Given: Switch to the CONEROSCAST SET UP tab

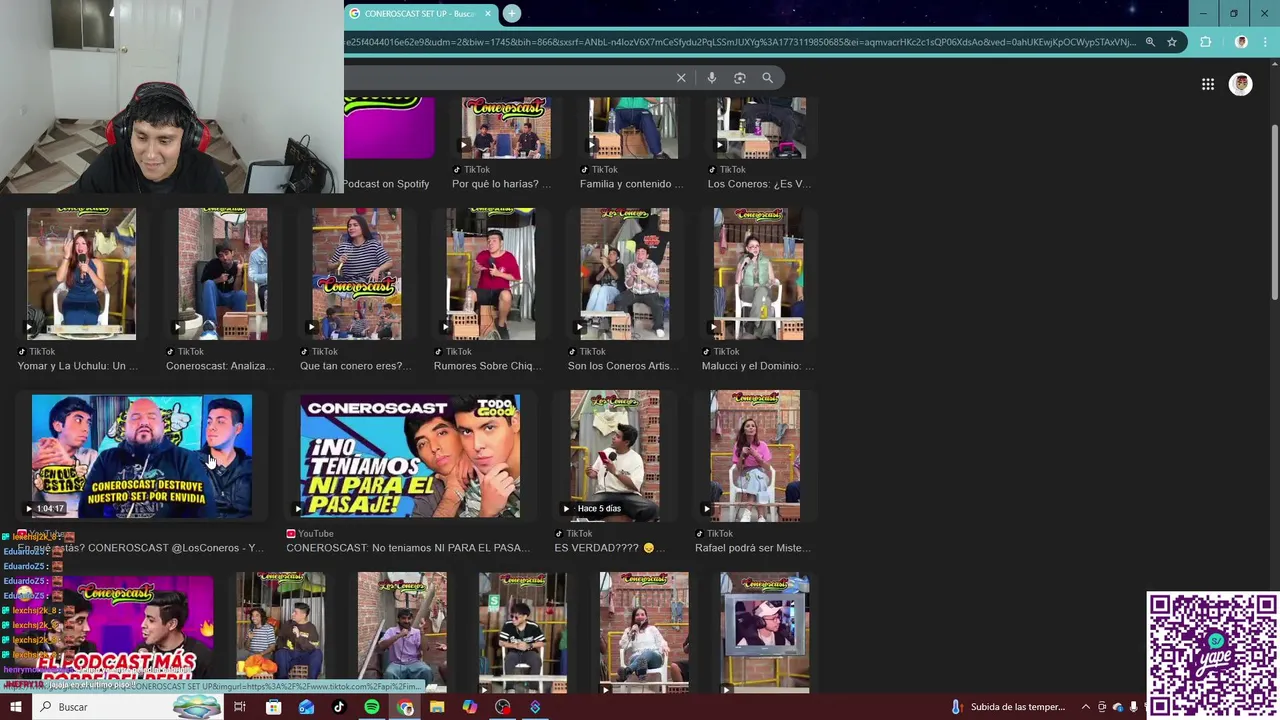Looking at the screenshot, I should 420,14.
